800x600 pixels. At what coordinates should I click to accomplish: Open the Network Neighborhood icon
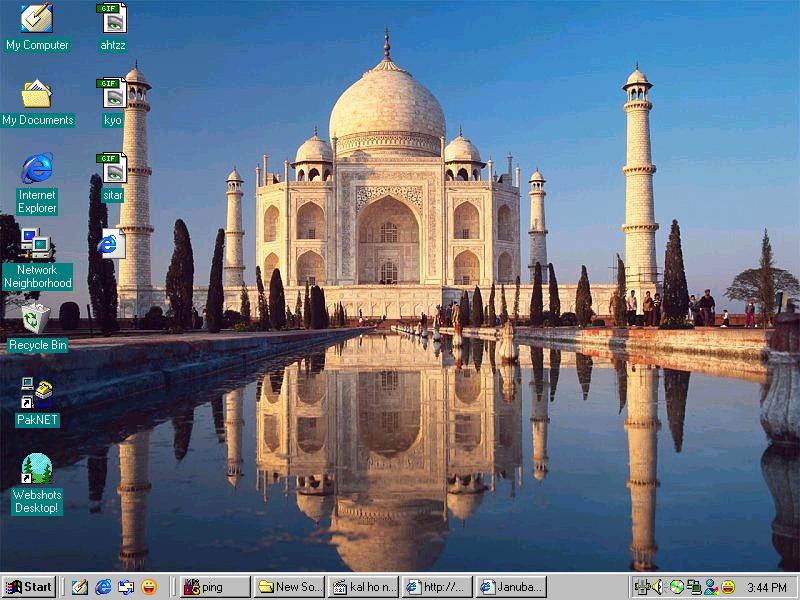point(37,259)
